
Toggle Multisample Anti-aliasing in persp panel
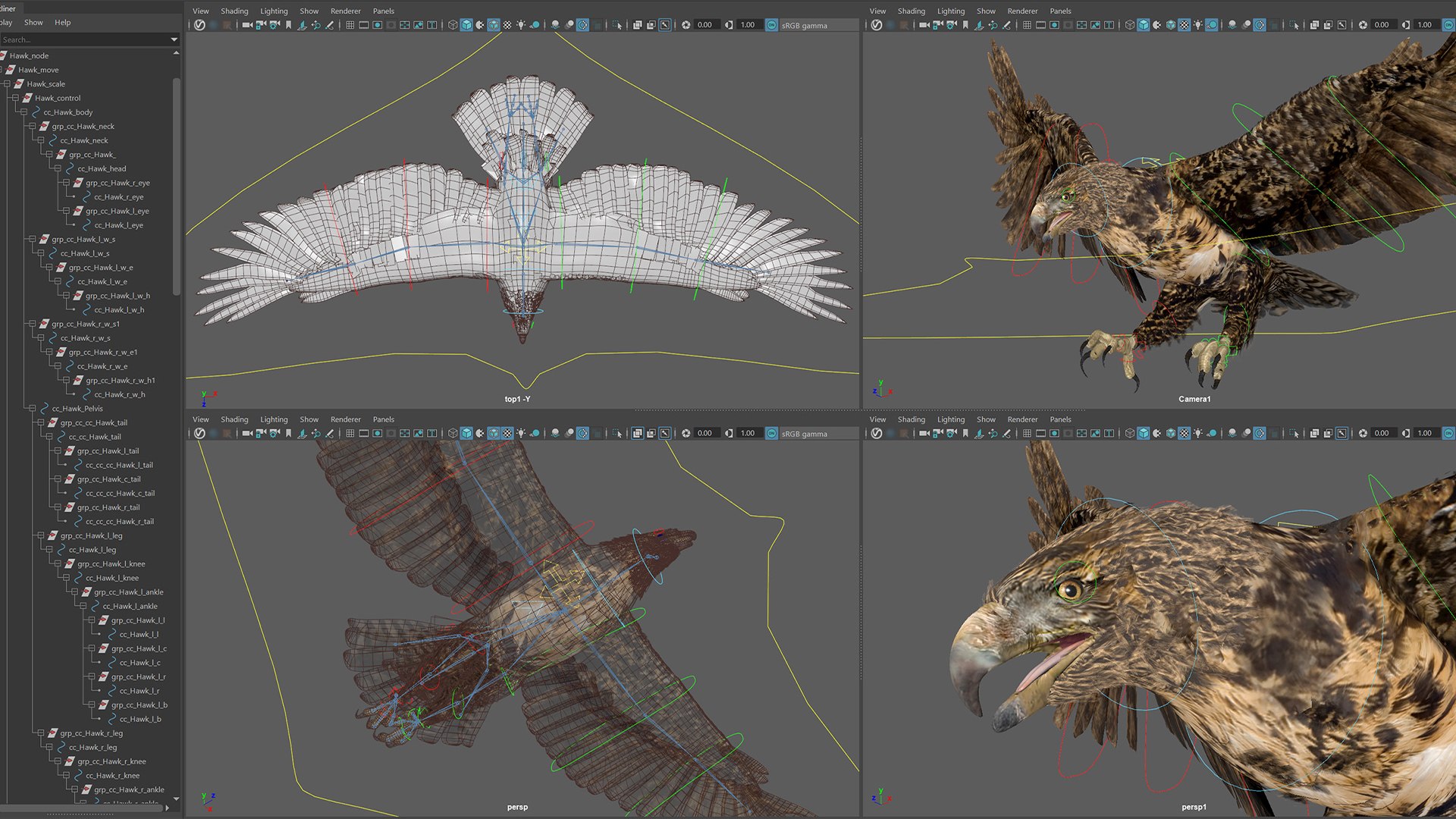[x=582, y=433]
